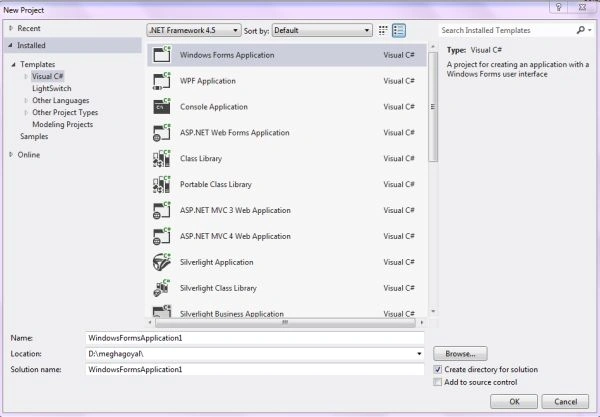
Task: Click the Silverlight Class Library icon
Action: (162, 288)
